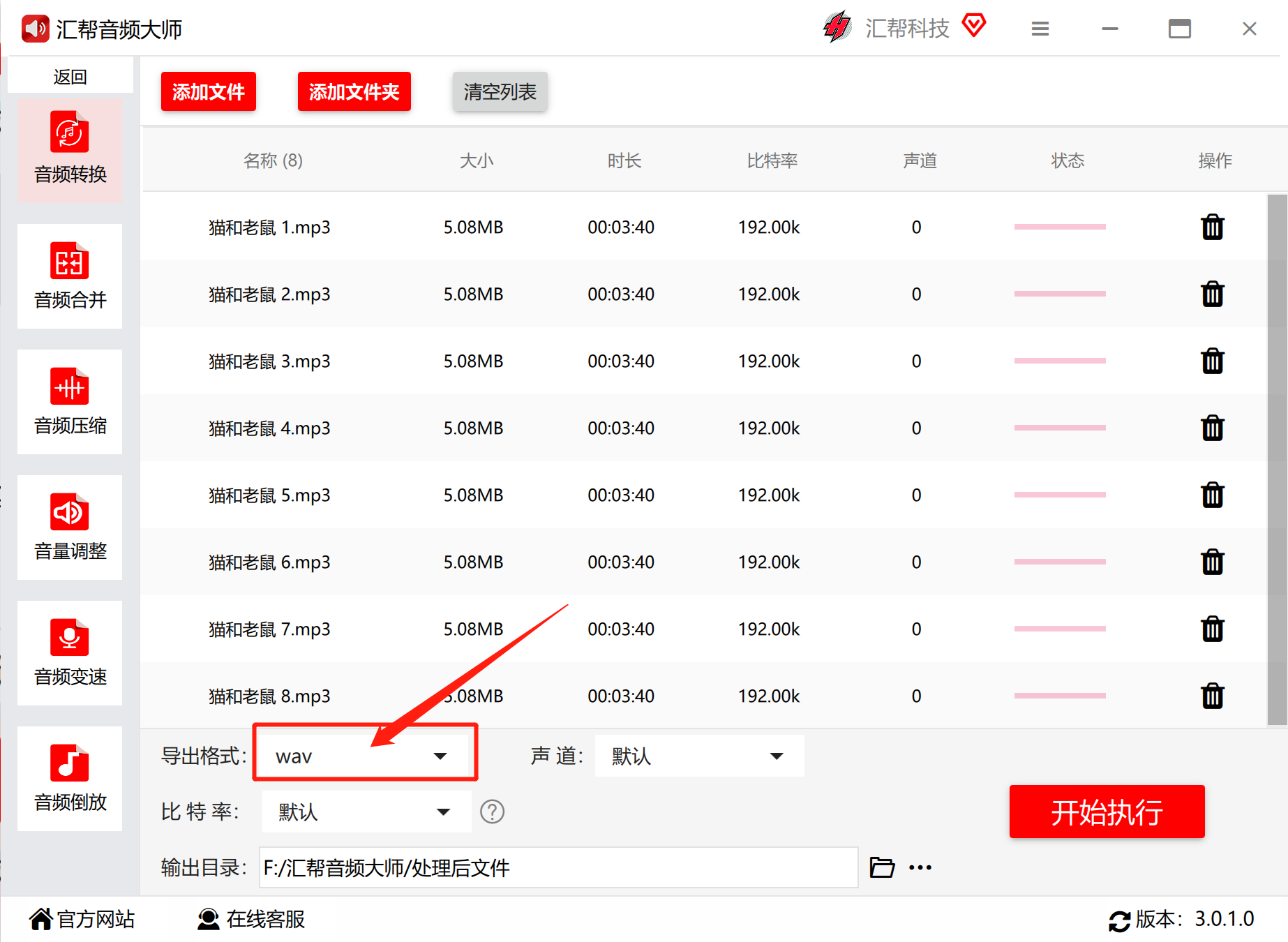This screenshot has height=942, width=1288.
Task: Click the 输出目录 output path field
Action: 558,867
